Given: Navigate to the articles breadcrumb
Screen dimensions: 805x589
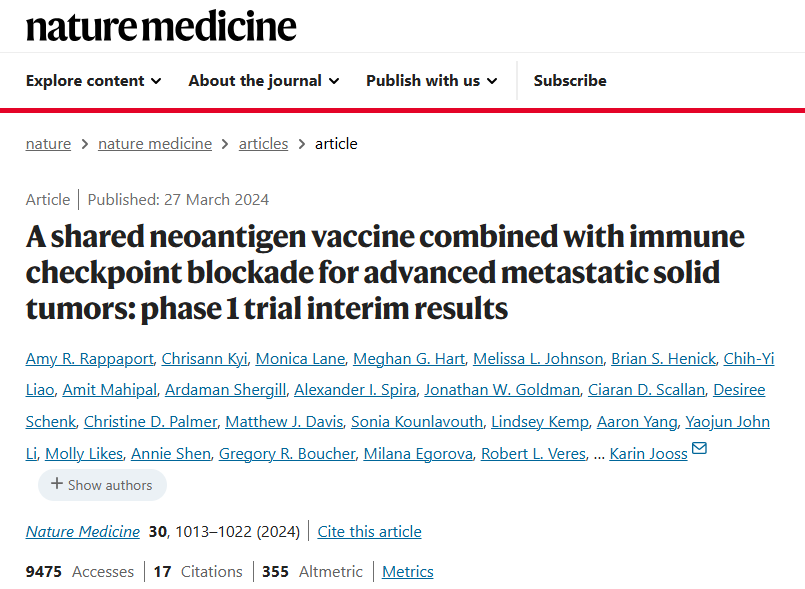Looking at the screenshot, I should pos(263,144).
